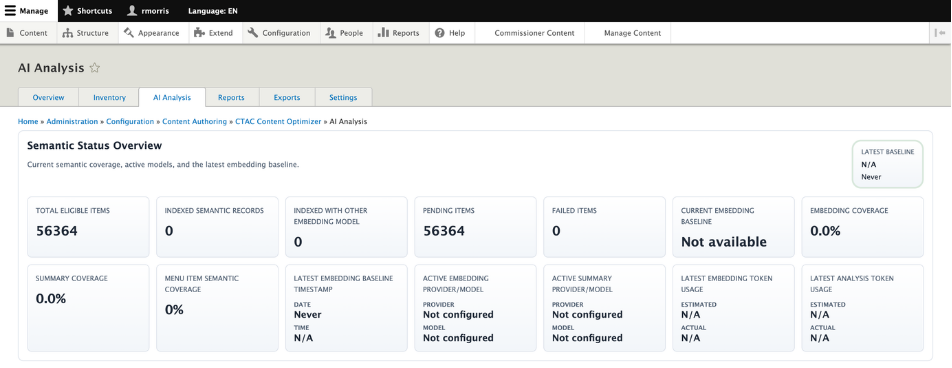Click the Pending Items value 56364
Screen dimensions: 952x368
click(444, 231)
